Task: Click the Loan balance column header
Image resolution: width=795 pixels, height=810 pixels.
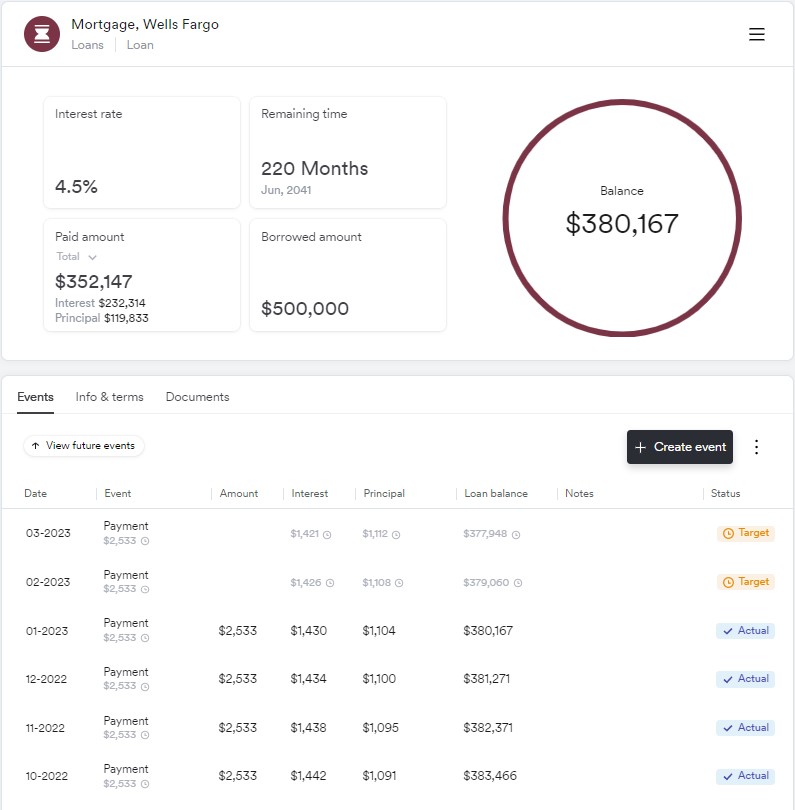Action: 496,493
